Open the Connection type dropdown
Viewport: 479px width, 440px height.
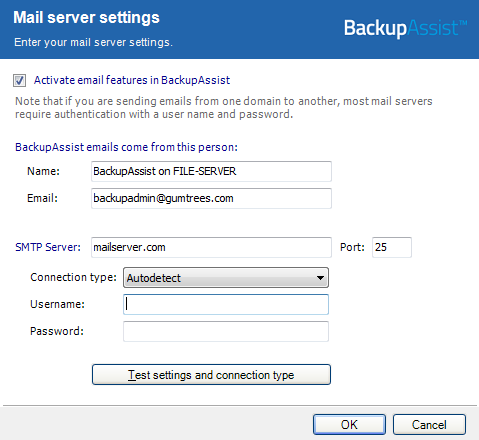[x=226, y=278]
